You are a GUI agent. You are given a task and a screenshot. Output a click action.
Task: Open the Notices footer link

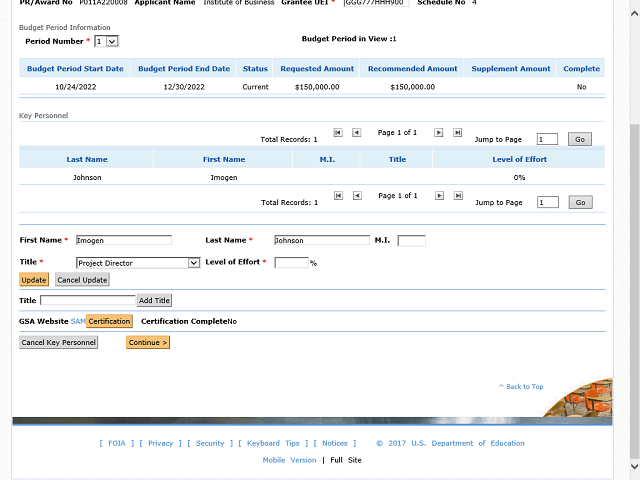point(335,443)
